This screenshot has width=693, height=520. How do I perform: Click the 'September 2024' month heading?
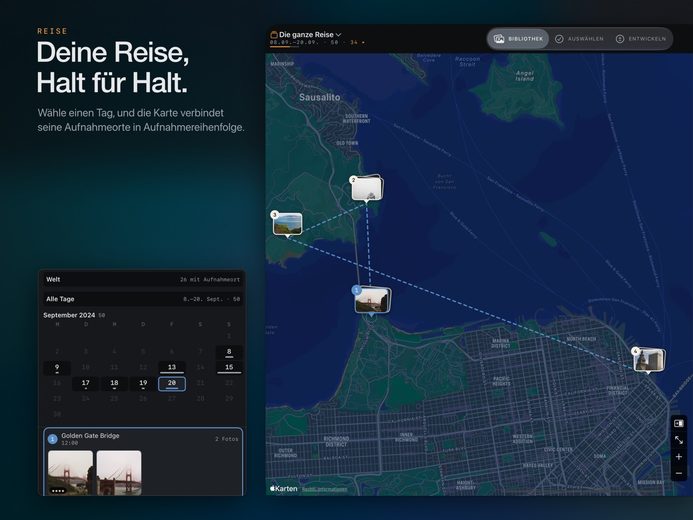tap(69, 315)
